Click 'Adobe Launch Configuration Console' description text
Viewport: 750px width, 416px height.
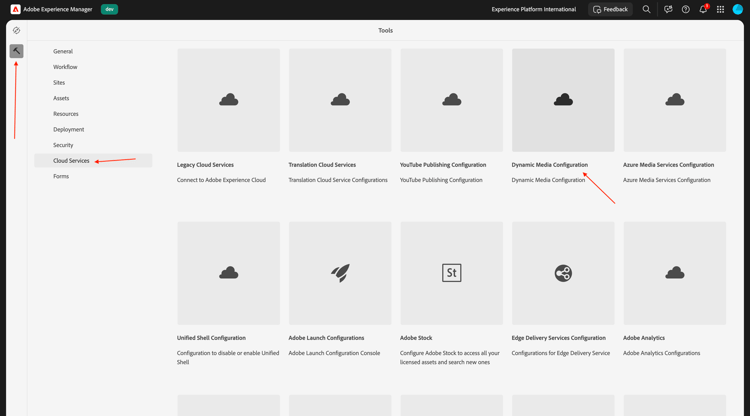click(334, 353)
